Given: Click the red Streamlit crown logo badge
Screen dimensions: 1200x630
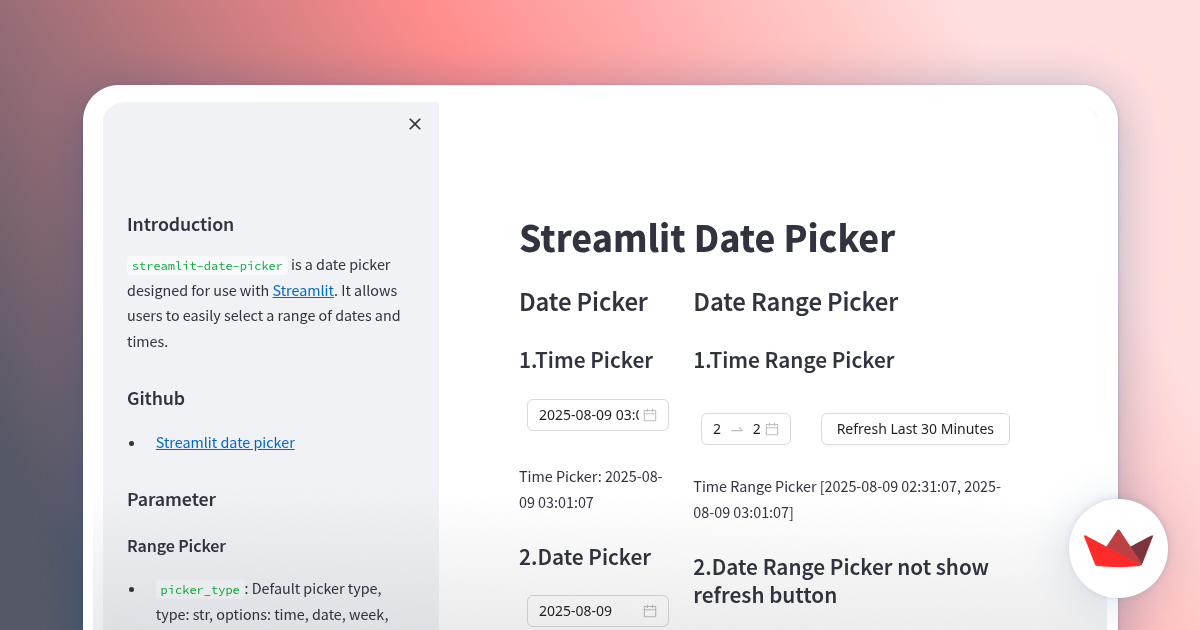Looking at the screenshot, I should click(x=1118, y=548).
